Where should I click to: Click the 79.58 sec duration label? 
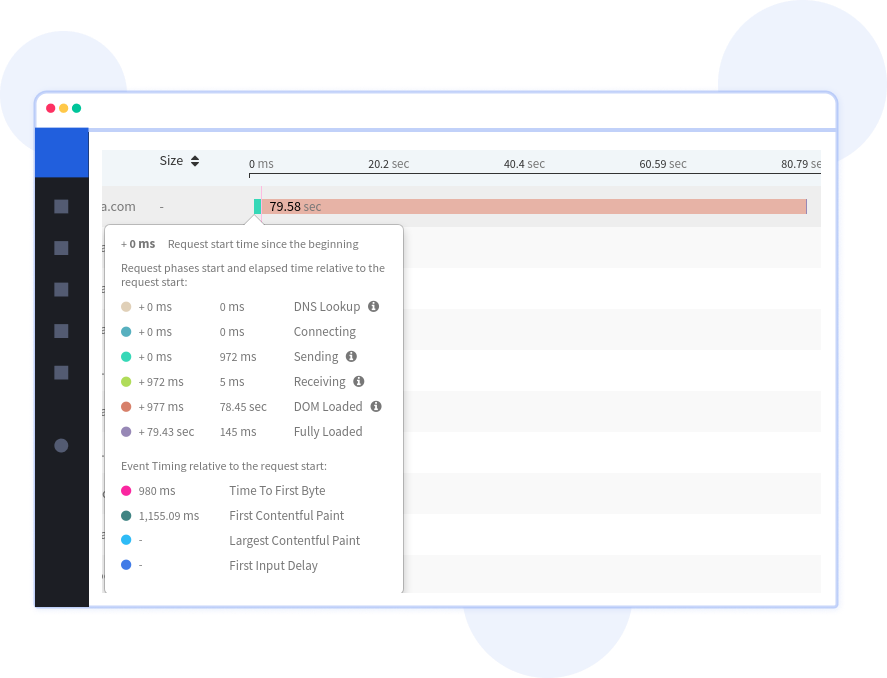pyautogui.click(x=295, y=206)
